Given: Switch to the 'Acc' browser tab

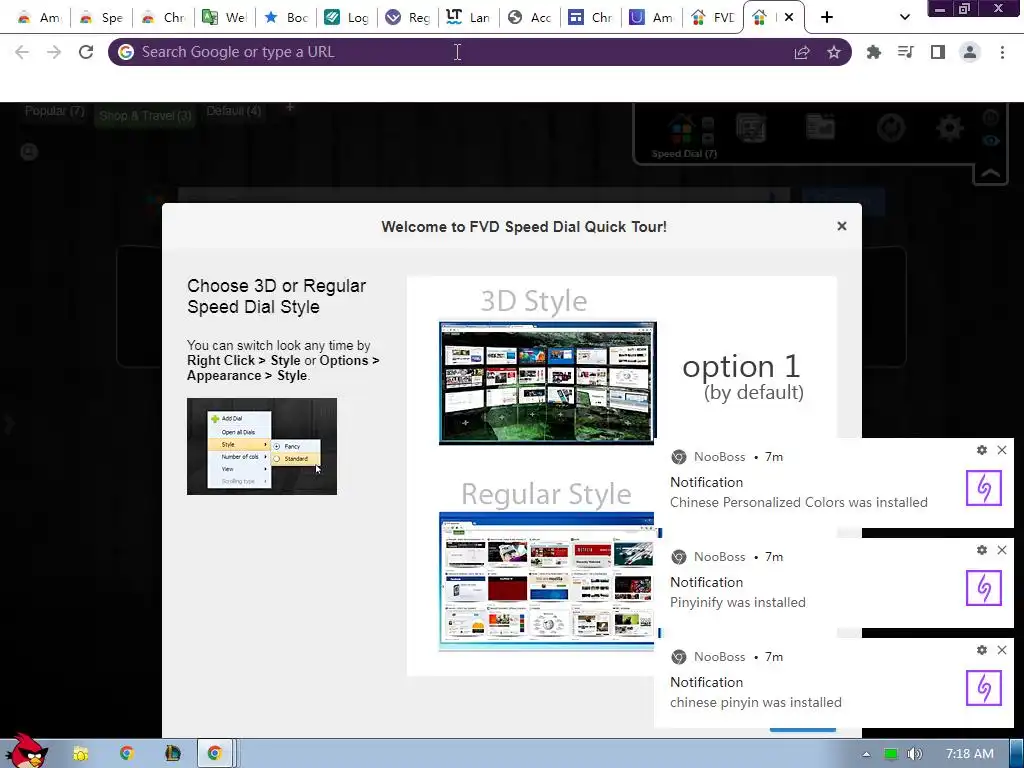Looking at the screenshot, I should (530, 18).
